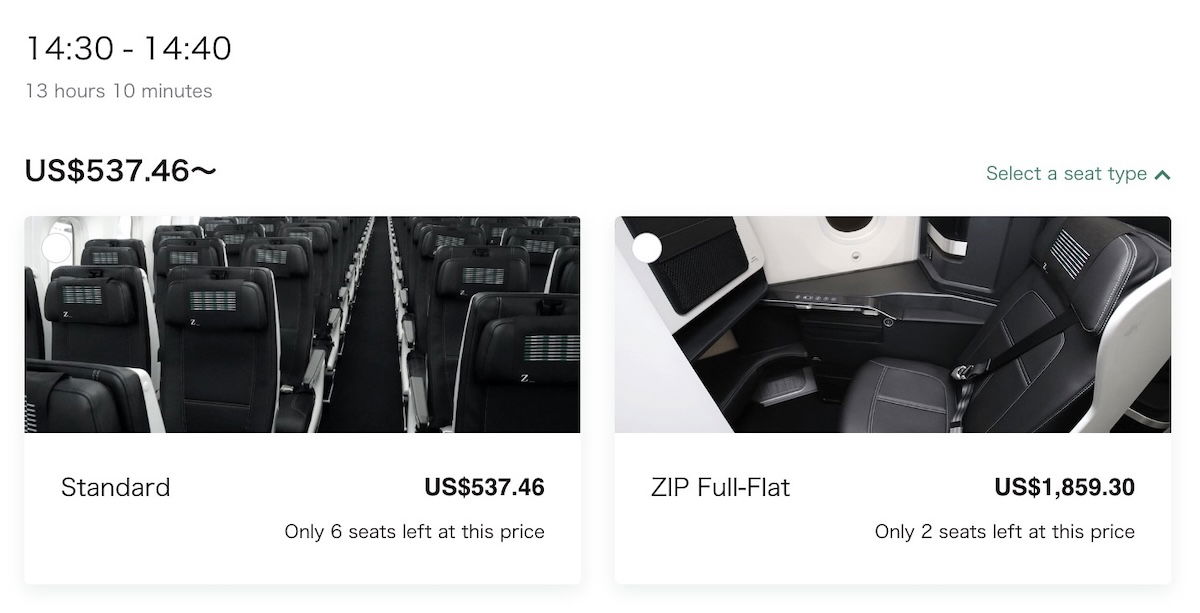This screenshot has width=1200, height=613.
Task: Click the 14:30 - 14:40 flight time
Action: 128,49
